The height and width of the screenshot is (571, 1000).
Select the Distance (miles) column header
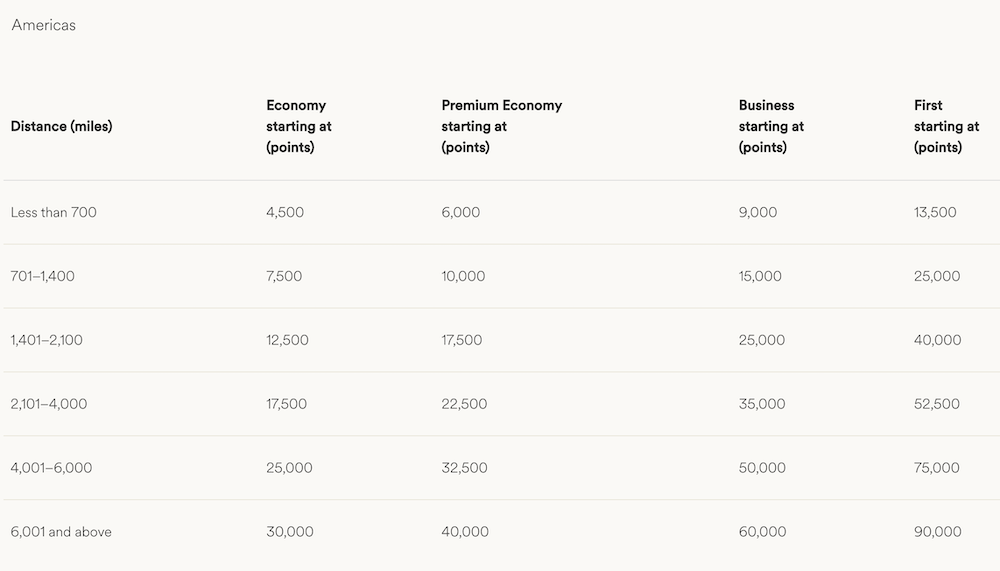(61, 126)
